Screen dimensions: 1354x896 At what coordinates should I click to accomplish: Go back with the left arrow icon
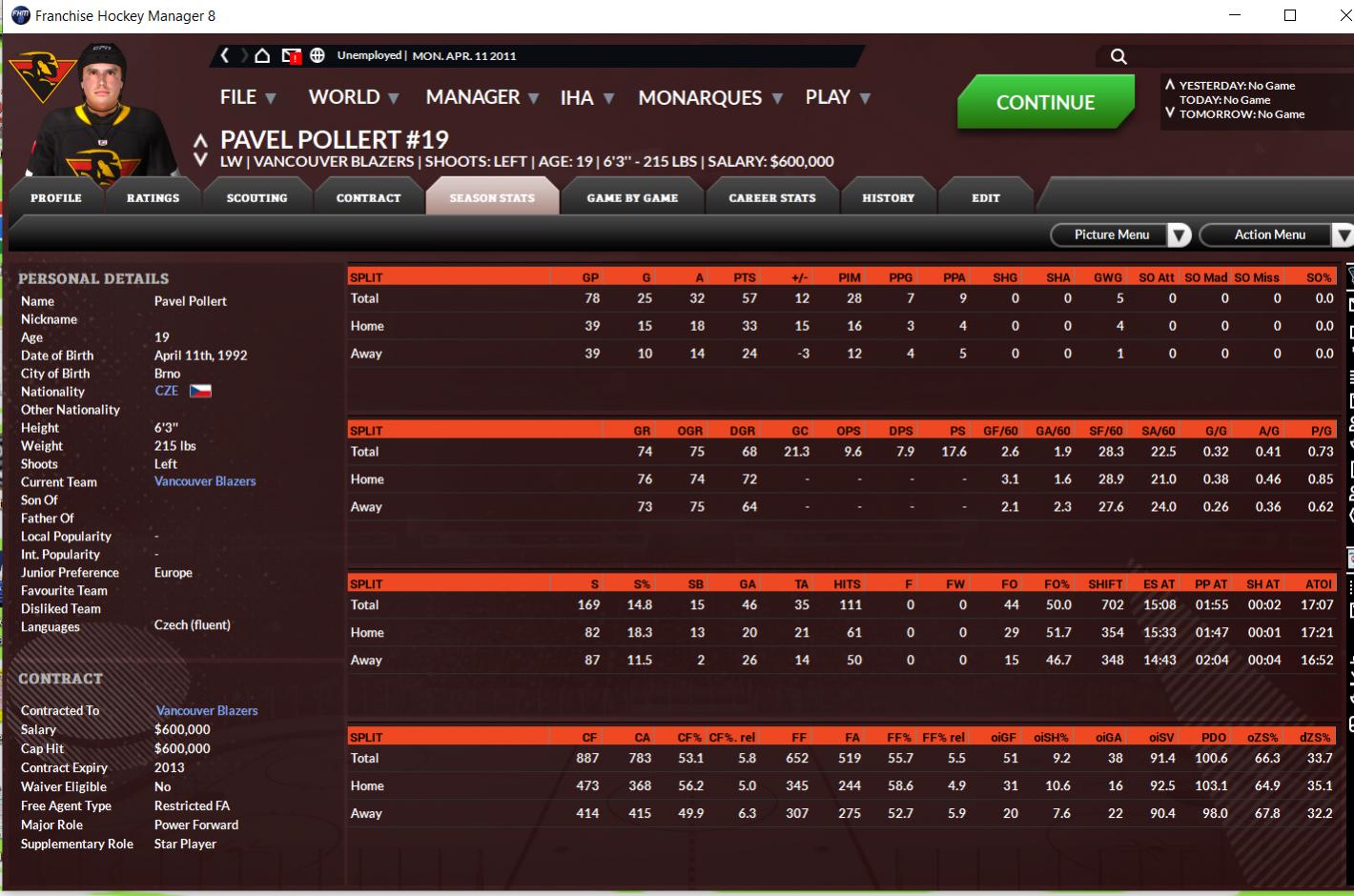225,56
